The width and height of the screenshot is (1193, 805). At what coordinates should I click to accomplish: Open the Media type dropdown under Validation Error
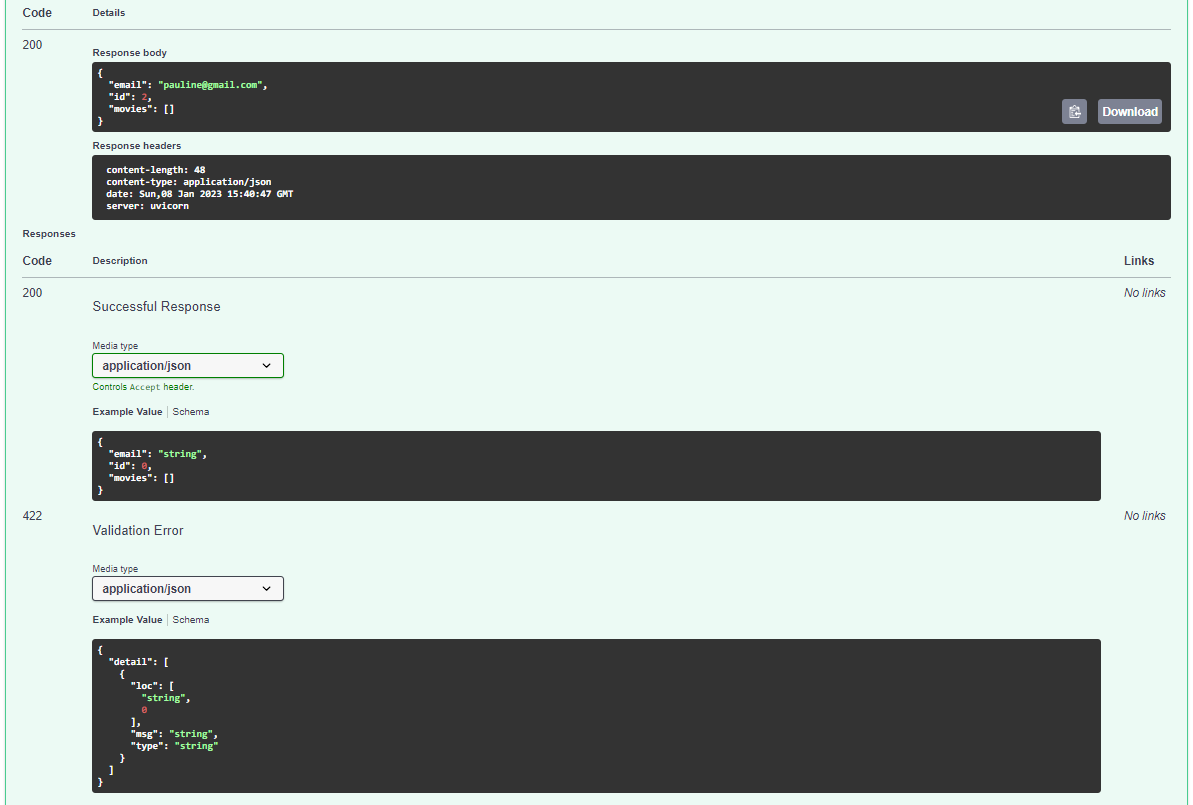point(187,588)
